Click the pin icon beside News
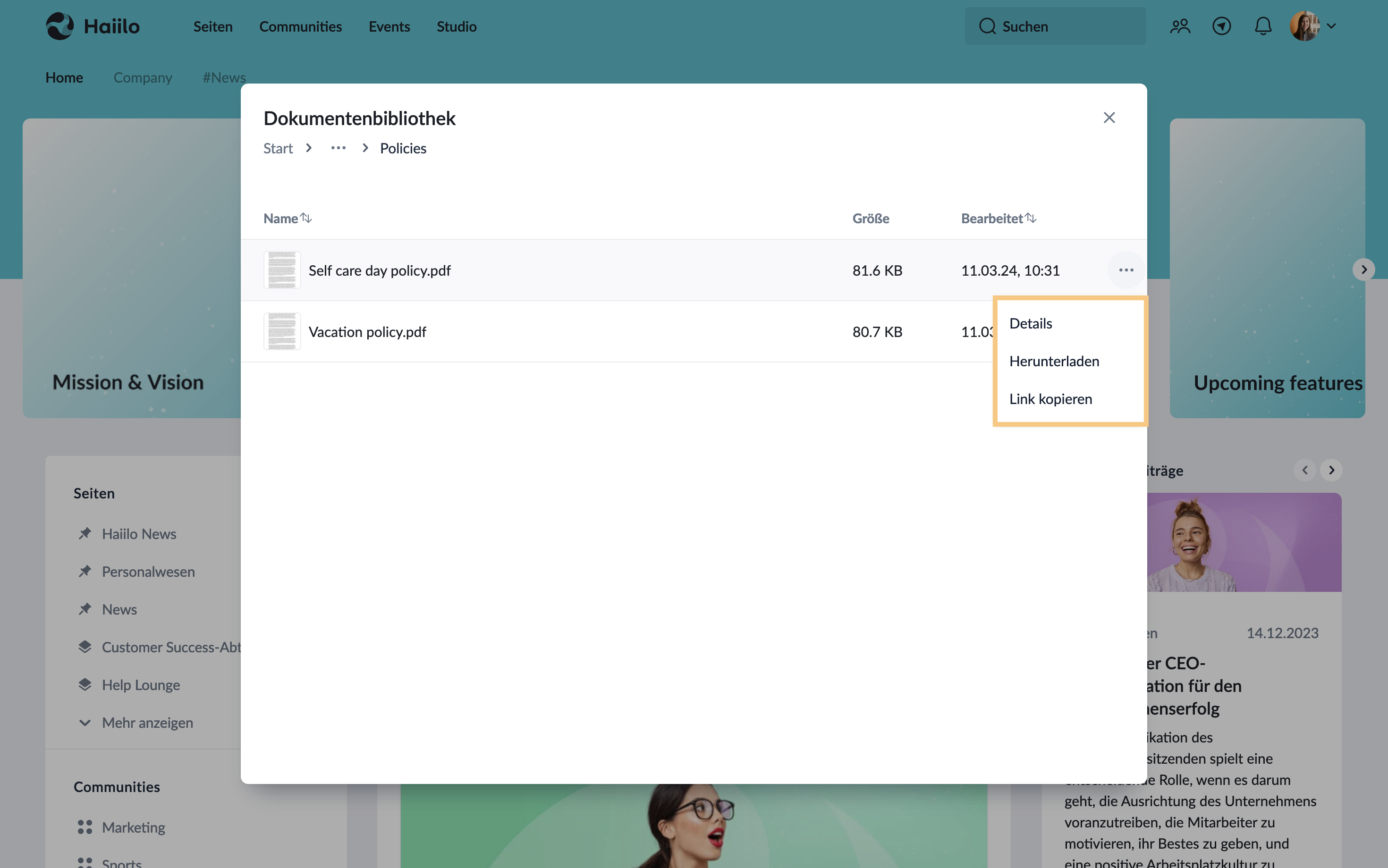The height and width of the screenshot is (868, 1388). tap(85, 609)
